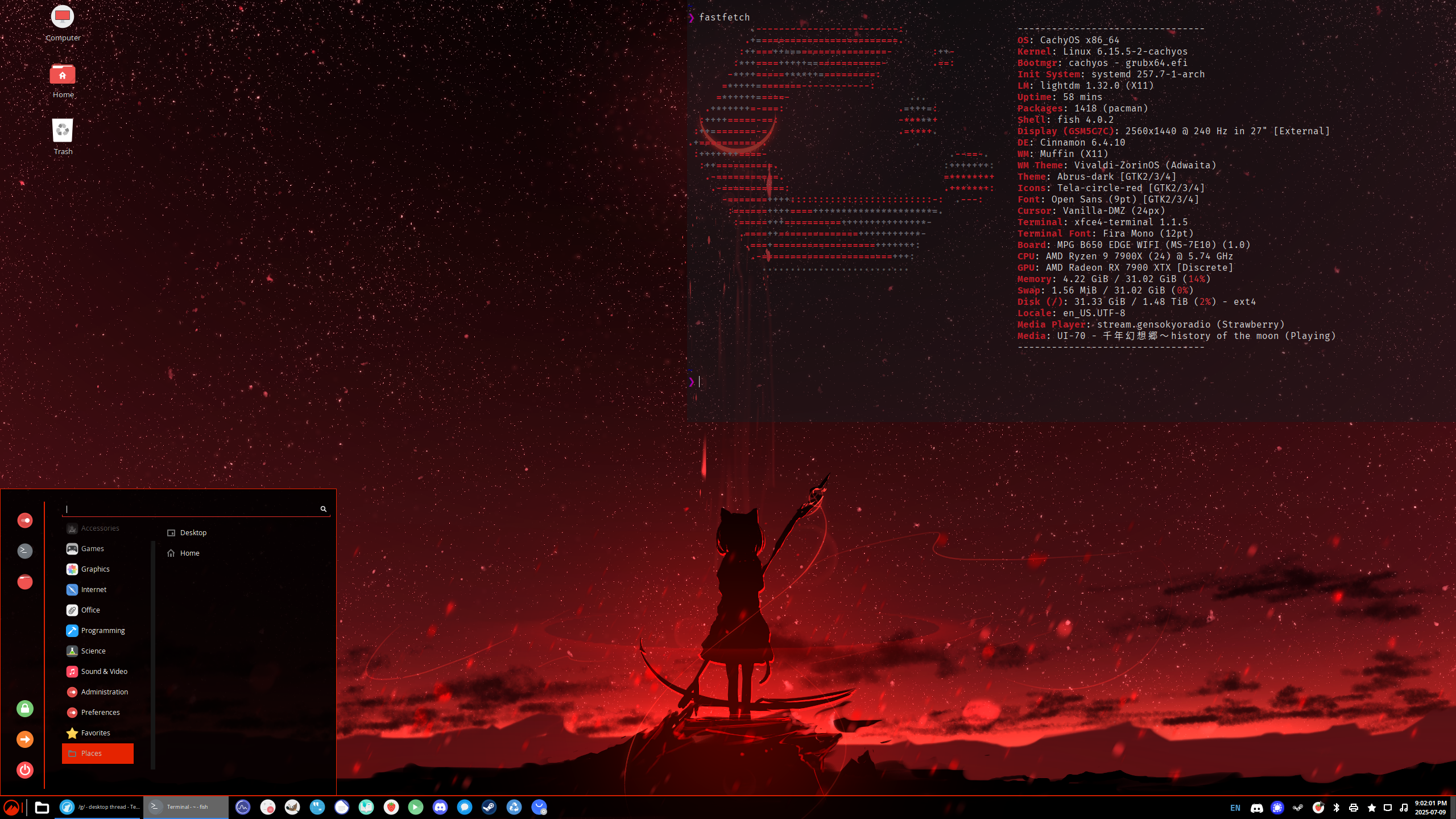Launch the Strawberry music player panel launcher
This screenshot has width=1456, height=819.
click(391, 807)
